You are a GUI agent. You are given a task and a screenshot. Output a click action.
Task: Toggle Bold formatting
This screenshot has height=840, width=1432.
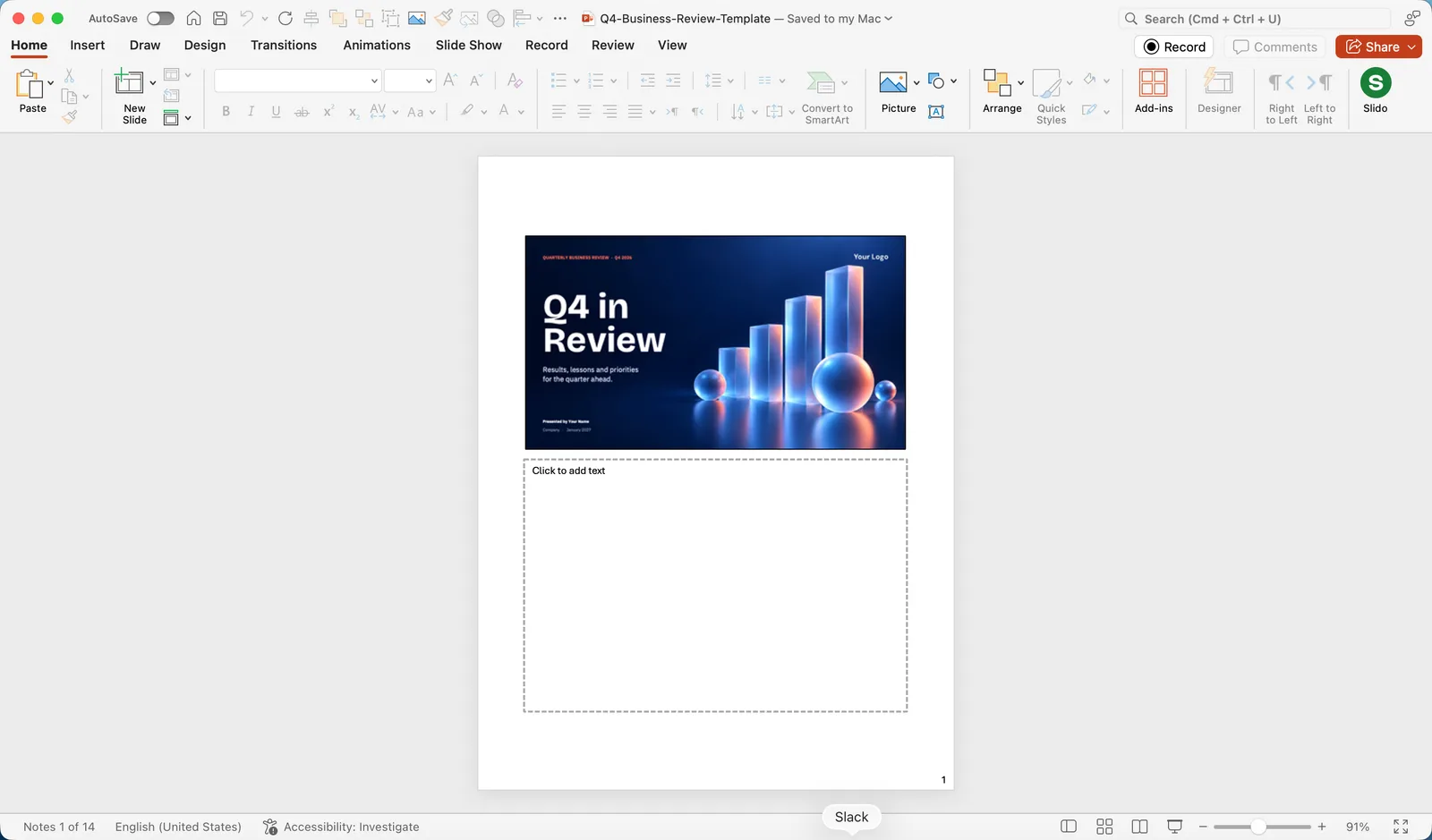[226, 112]
